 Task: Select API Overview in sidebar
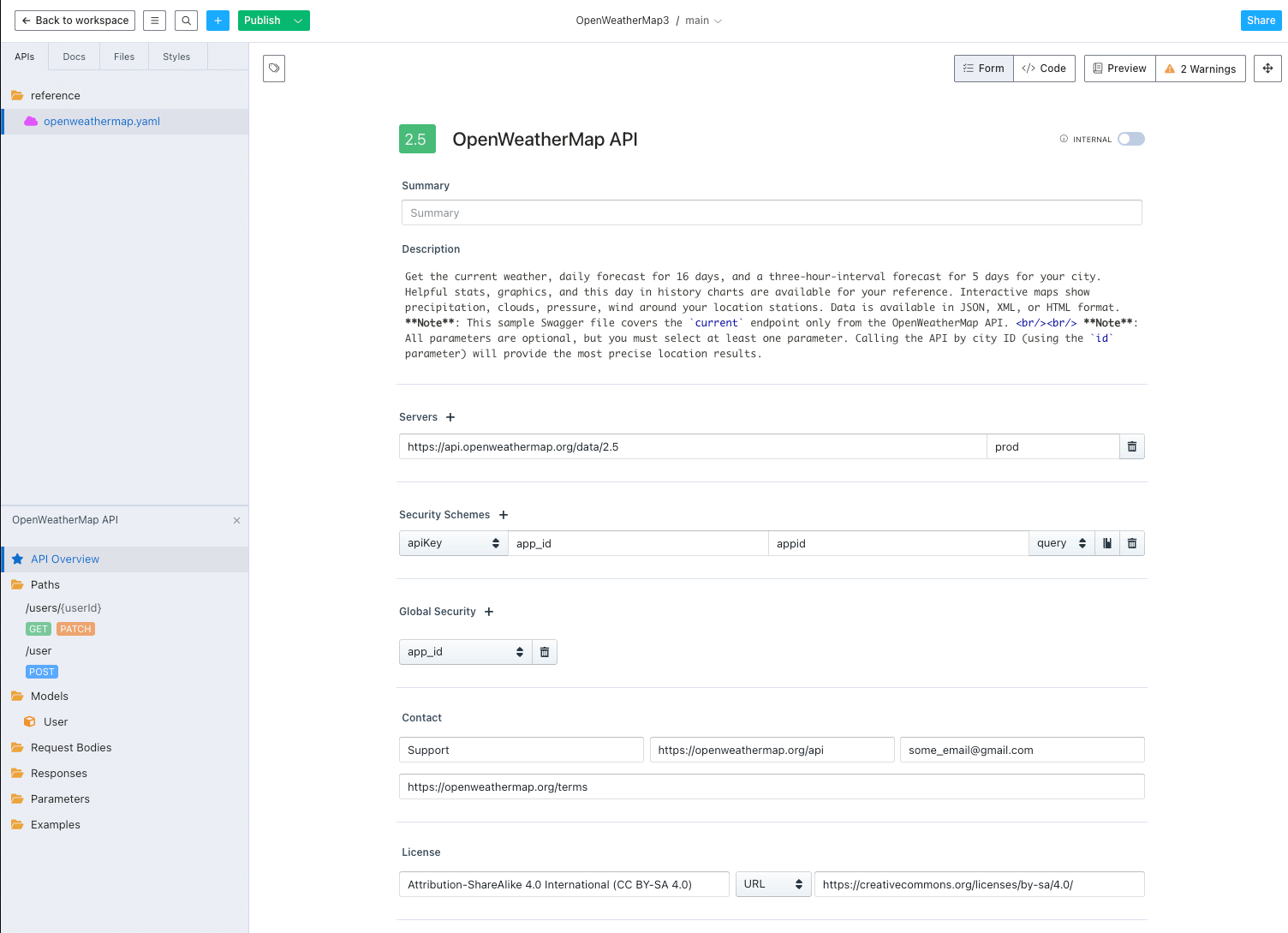coord(125,559)
